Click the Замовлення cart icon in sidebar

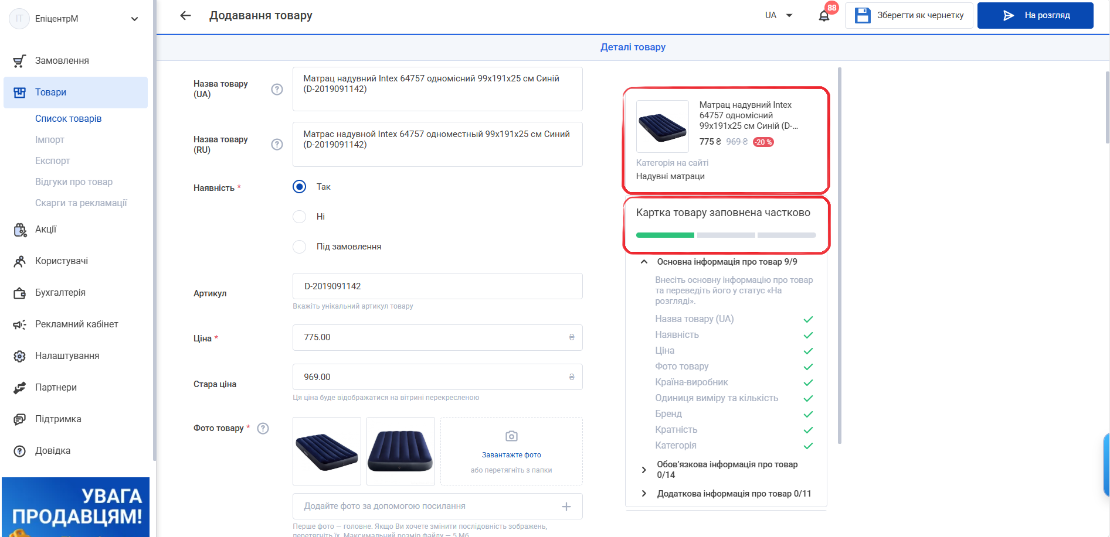(20, 61)
